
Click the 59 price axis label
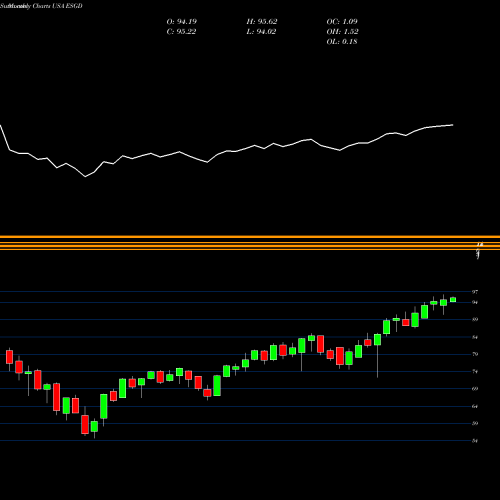click(475, 423)
